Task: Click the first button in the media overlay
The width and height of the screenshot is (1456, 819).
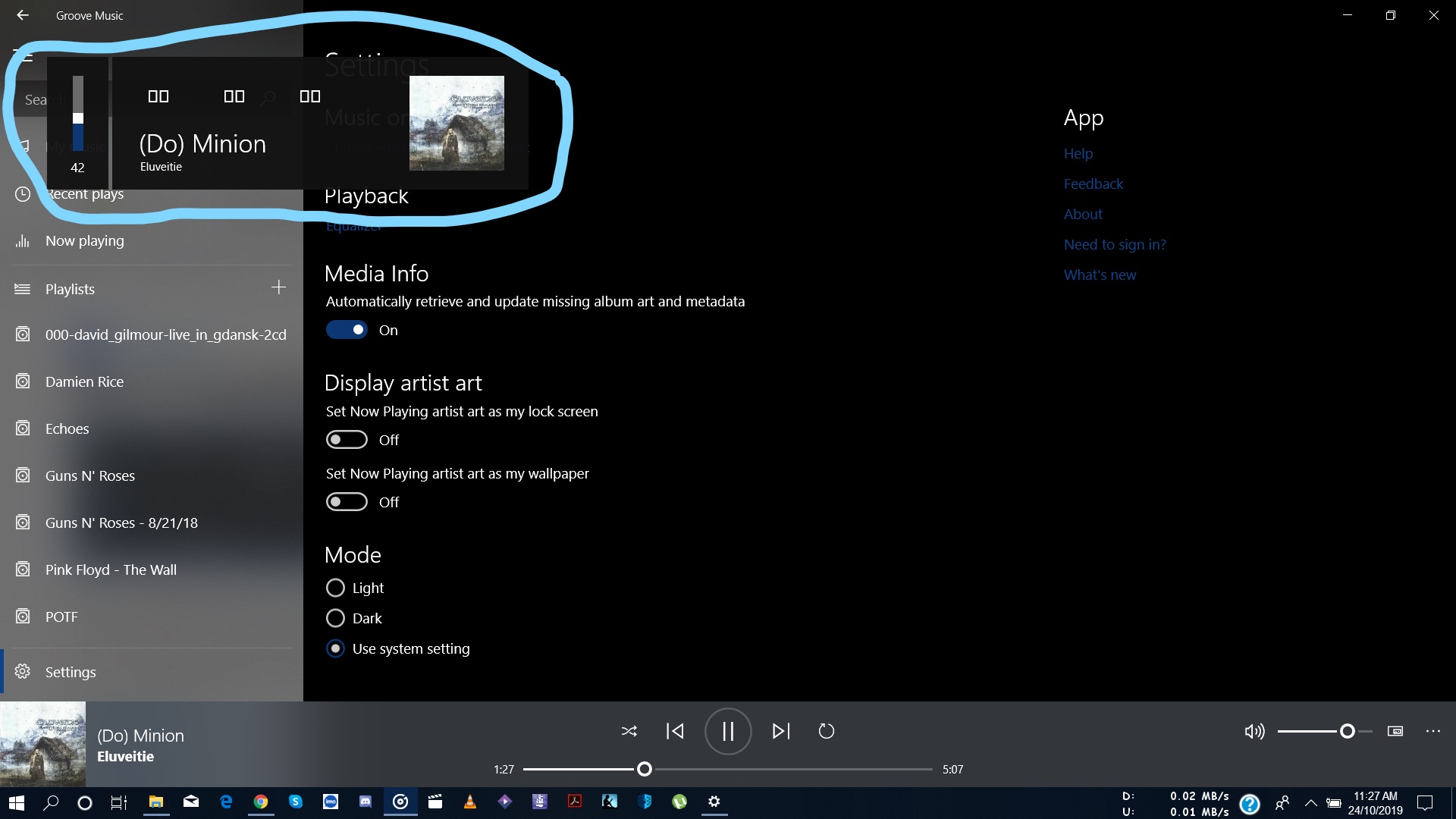Action: point(158,96)
